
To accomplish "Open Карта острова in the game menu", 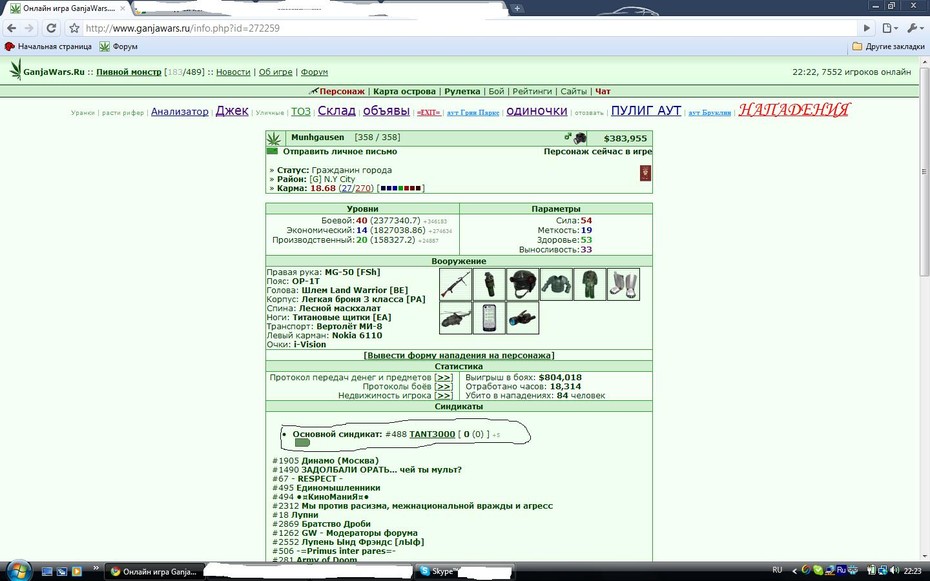I will pos(405,91).
